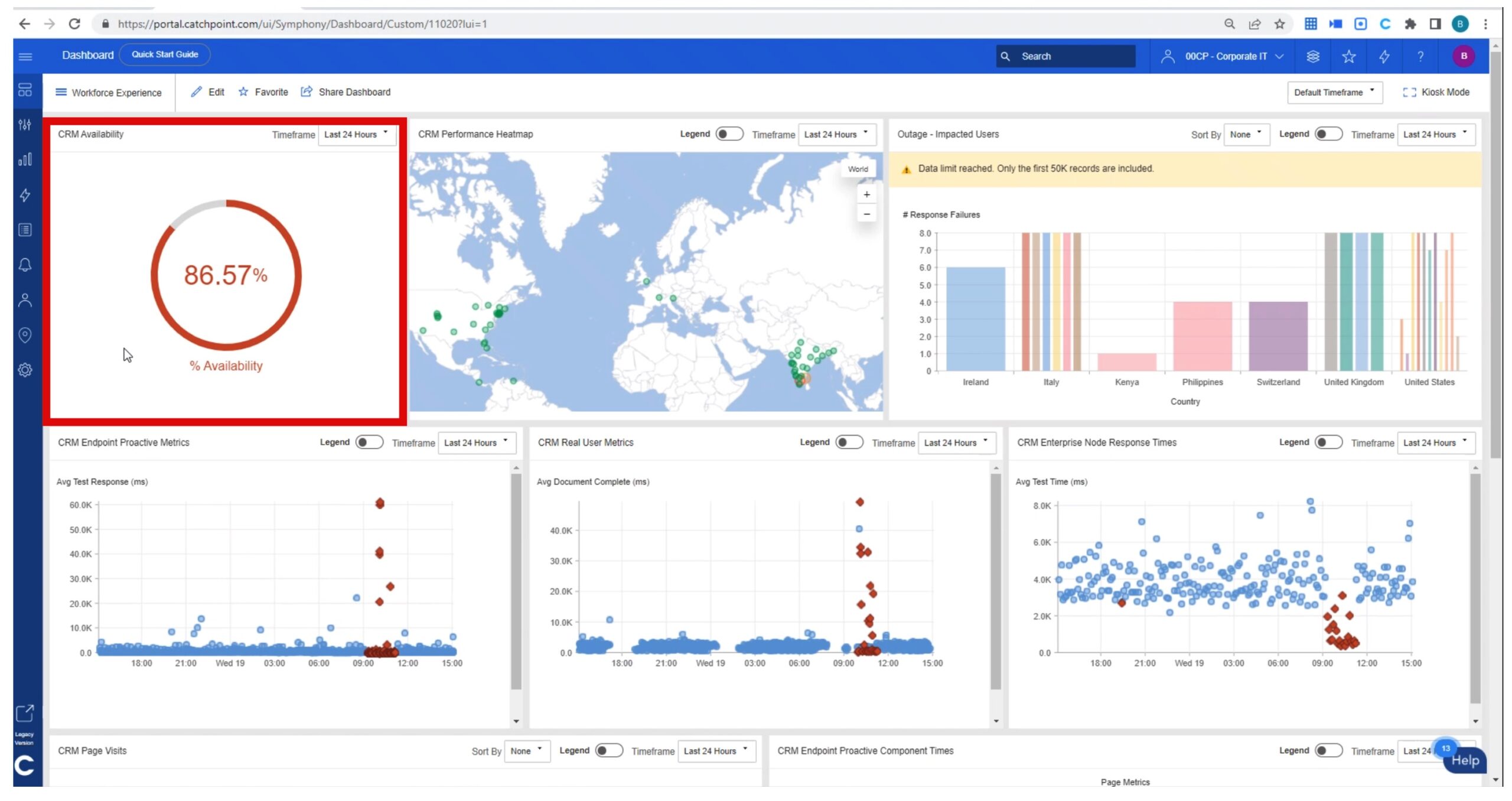Click the location pin icon in sidebar

(x=25, y=335)
